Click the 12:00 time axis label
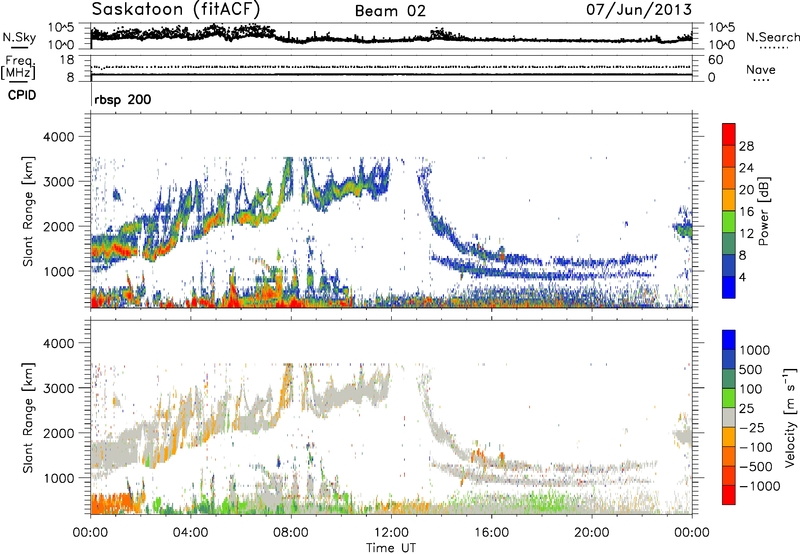The width and height of the screenshot is (800, 554). [x=391, y=533]
